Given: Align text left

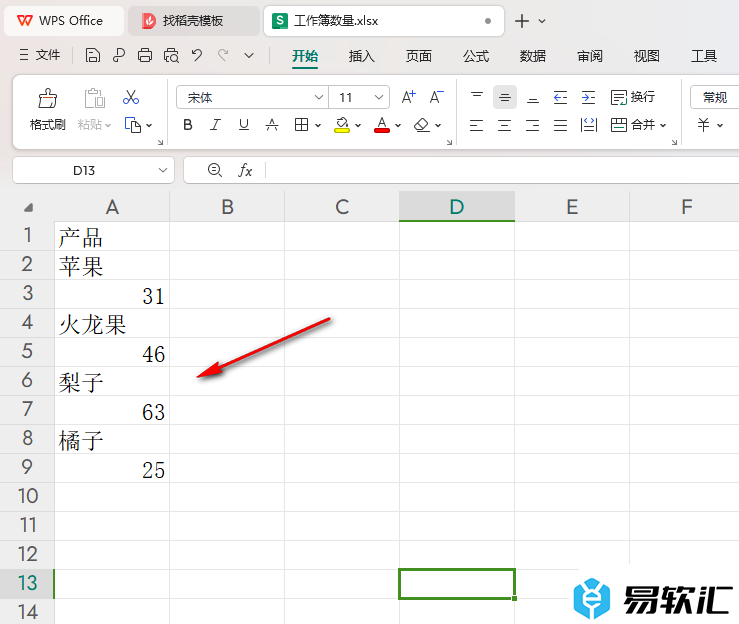Looking at the screenshot, I should tap(476, 125).
